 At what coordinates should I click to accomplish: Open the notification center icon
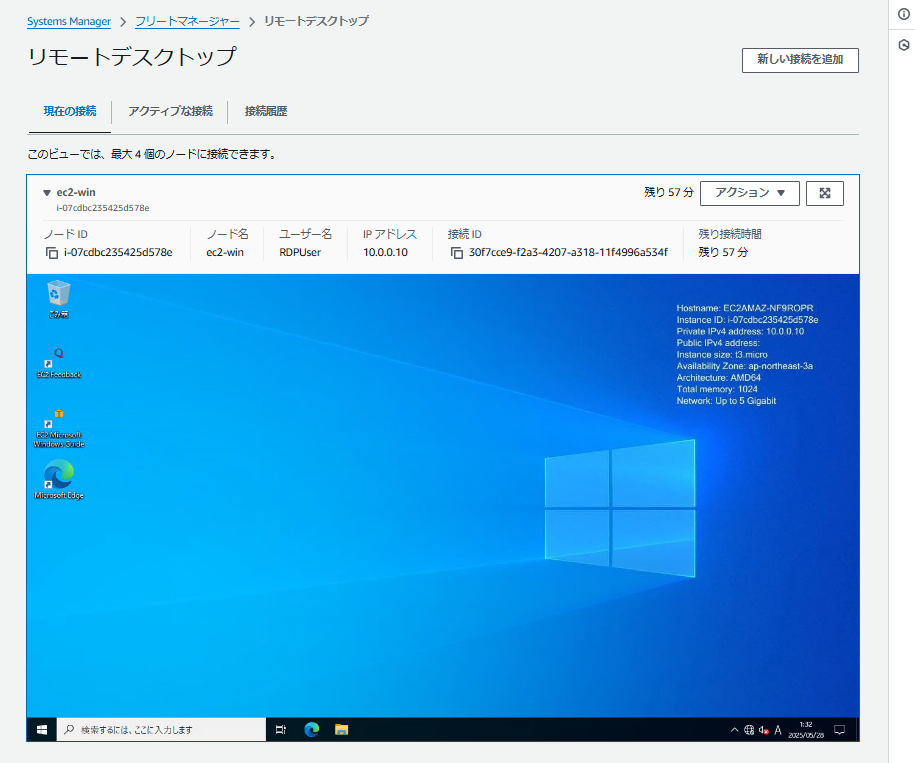pos(839,730)
